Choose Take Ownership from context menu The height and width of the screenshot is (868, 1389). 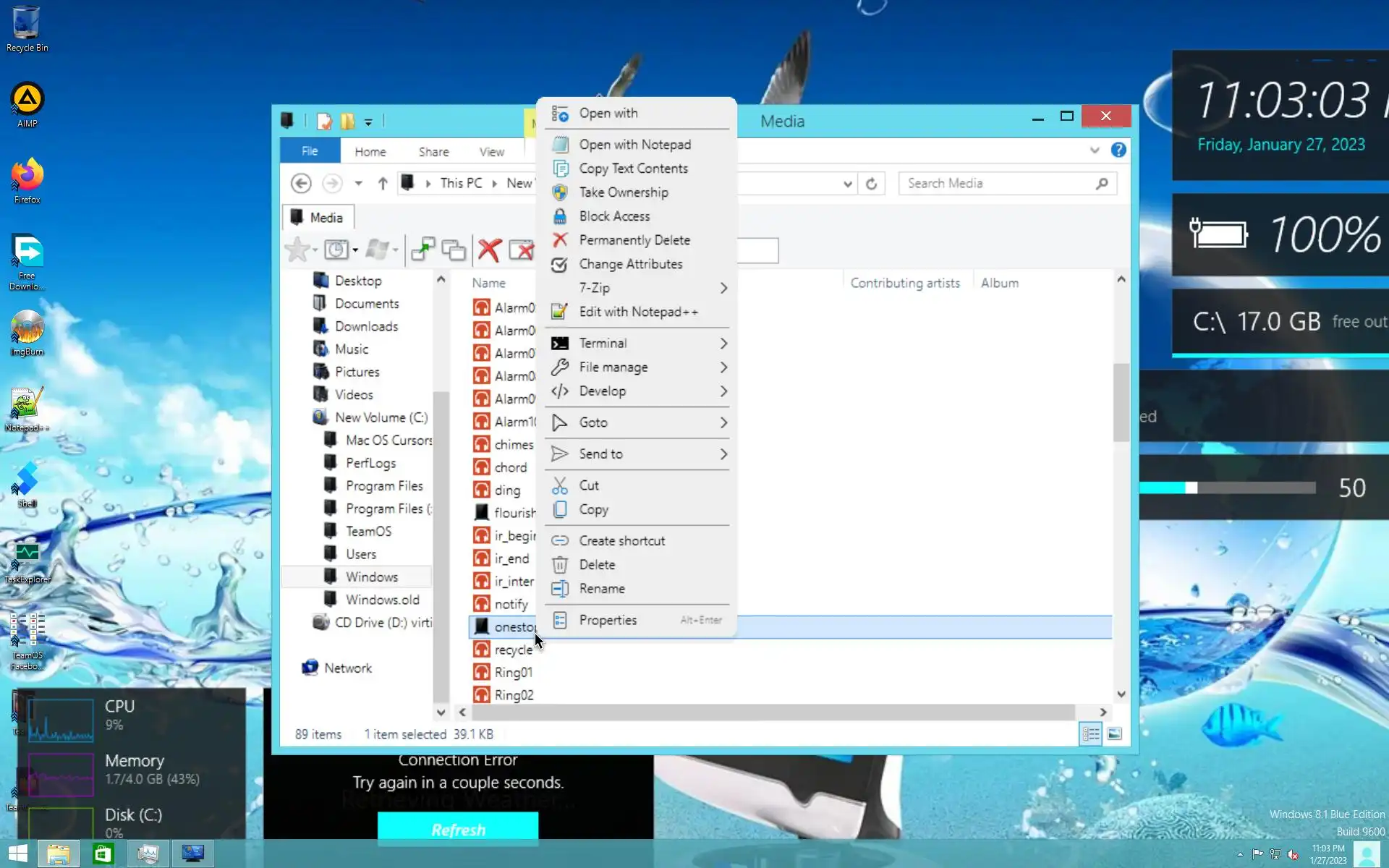point(623,192)
